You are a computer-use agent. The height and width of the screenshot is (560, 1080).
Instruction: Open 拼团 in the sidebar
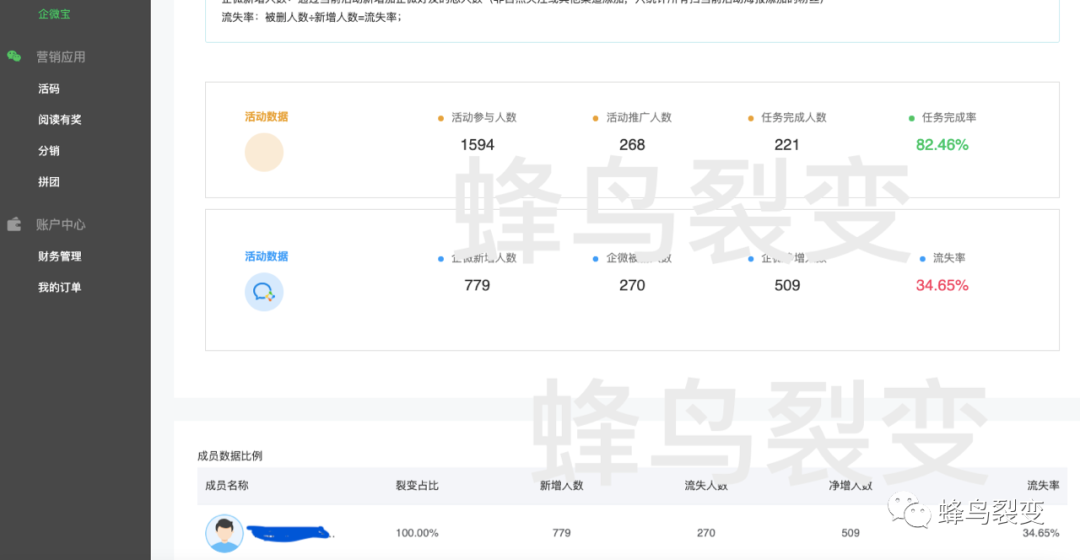[x=48, y=182]
